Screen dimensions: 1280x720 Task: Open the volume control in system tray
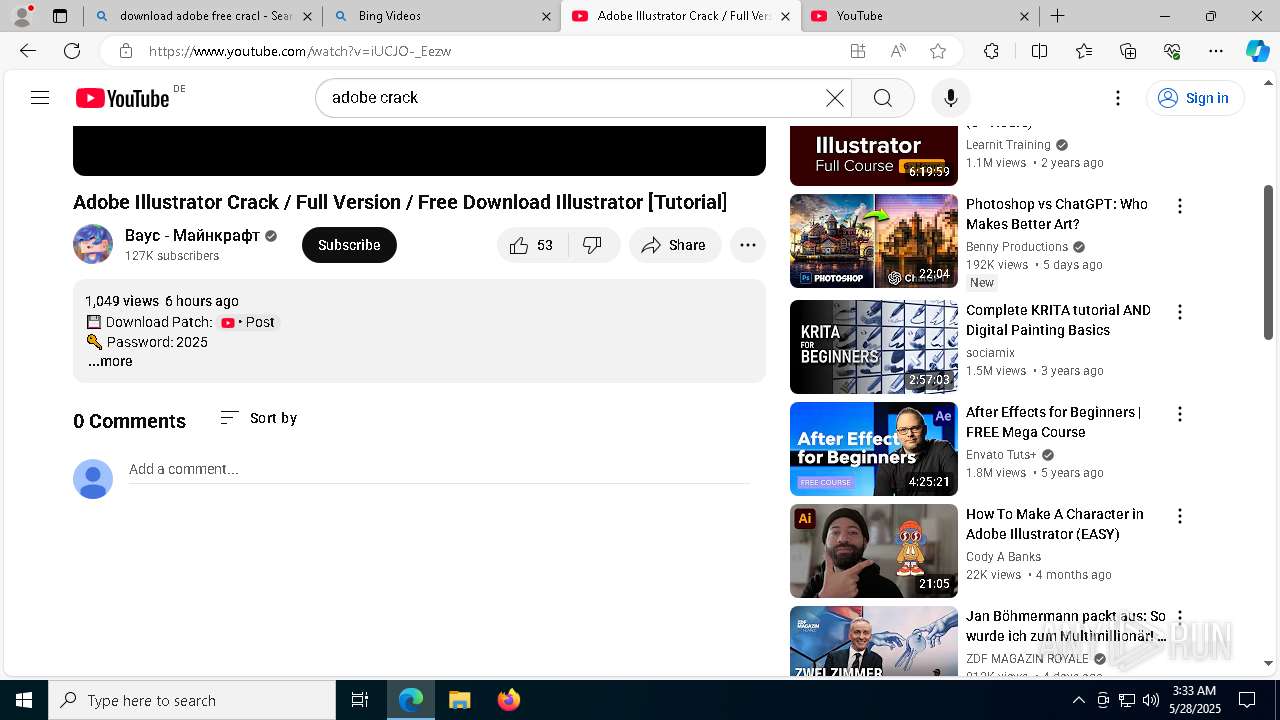(x=1150, y=700)
